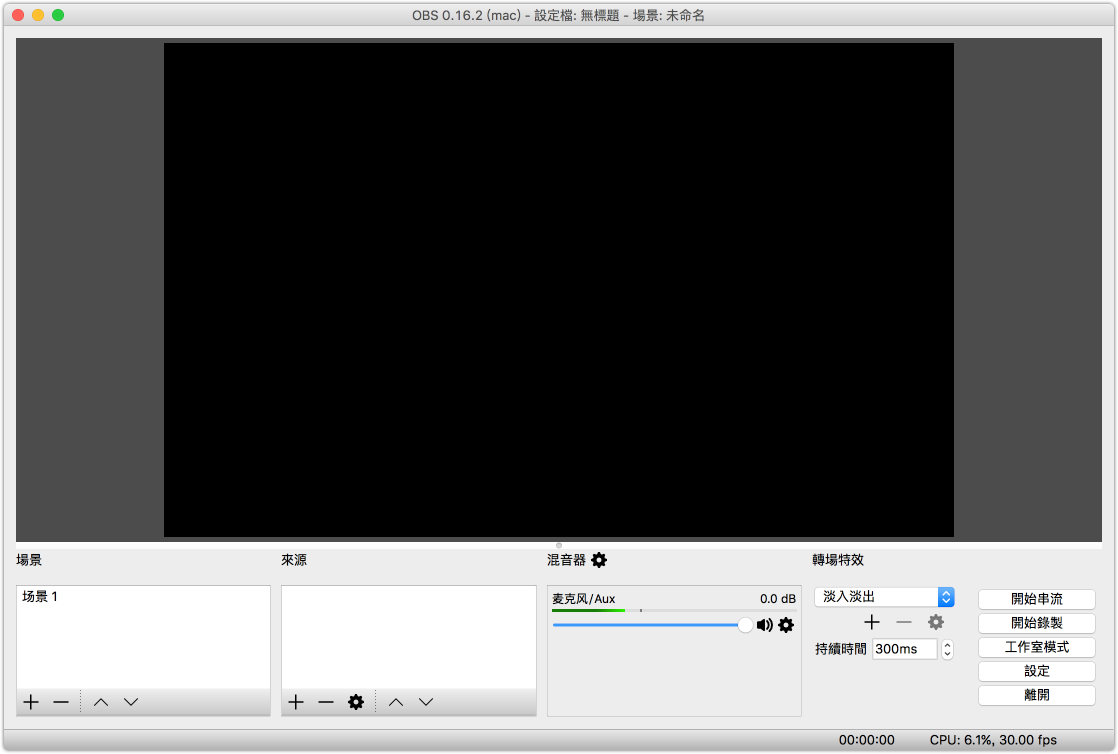Toggle 工作室模式 studio mode
The image size is (1118, 754).
[x=1037, y=647]
